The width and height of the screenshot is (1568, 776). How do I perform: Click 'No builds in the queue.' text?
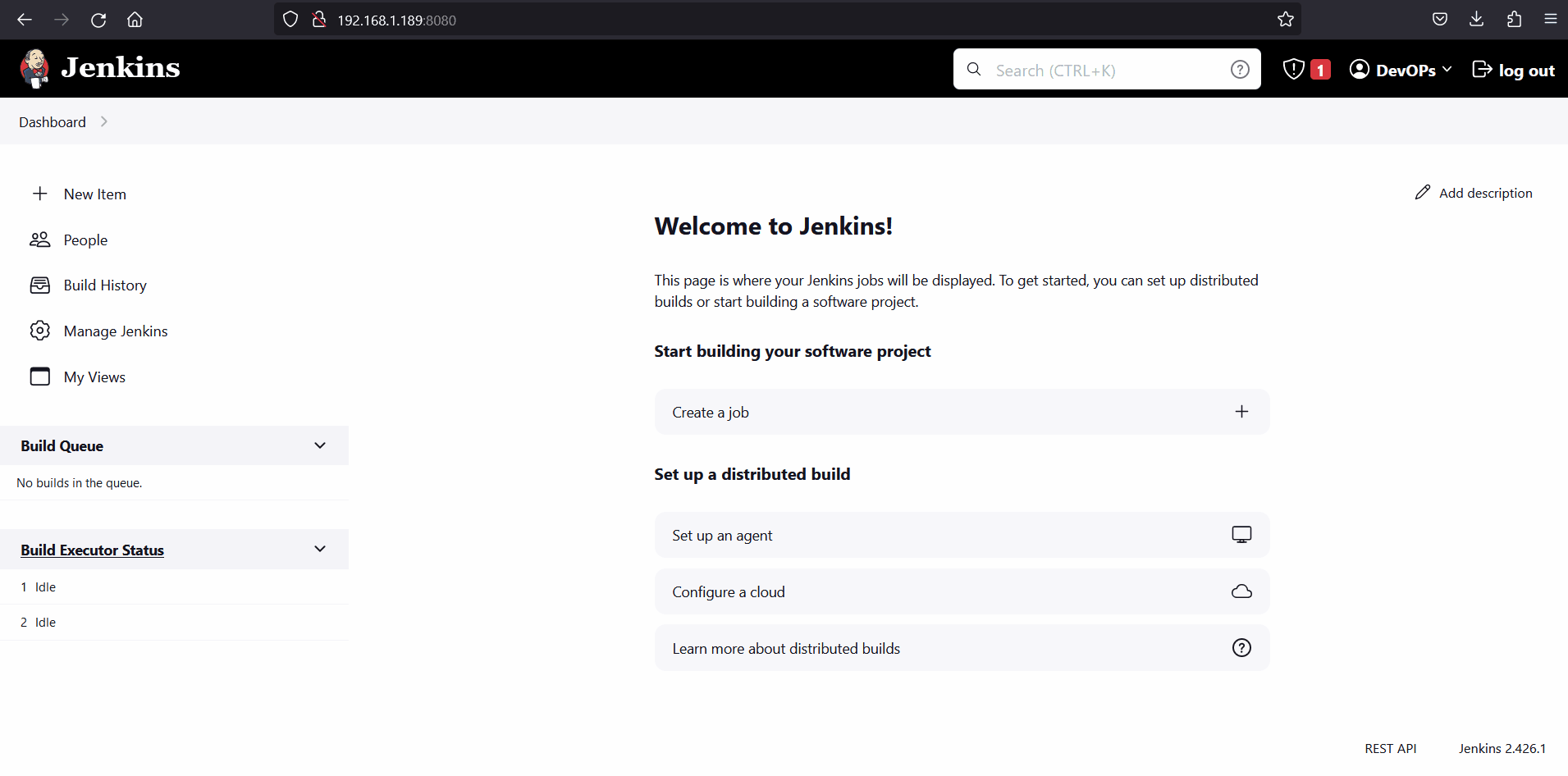click(x=80, y=483)
